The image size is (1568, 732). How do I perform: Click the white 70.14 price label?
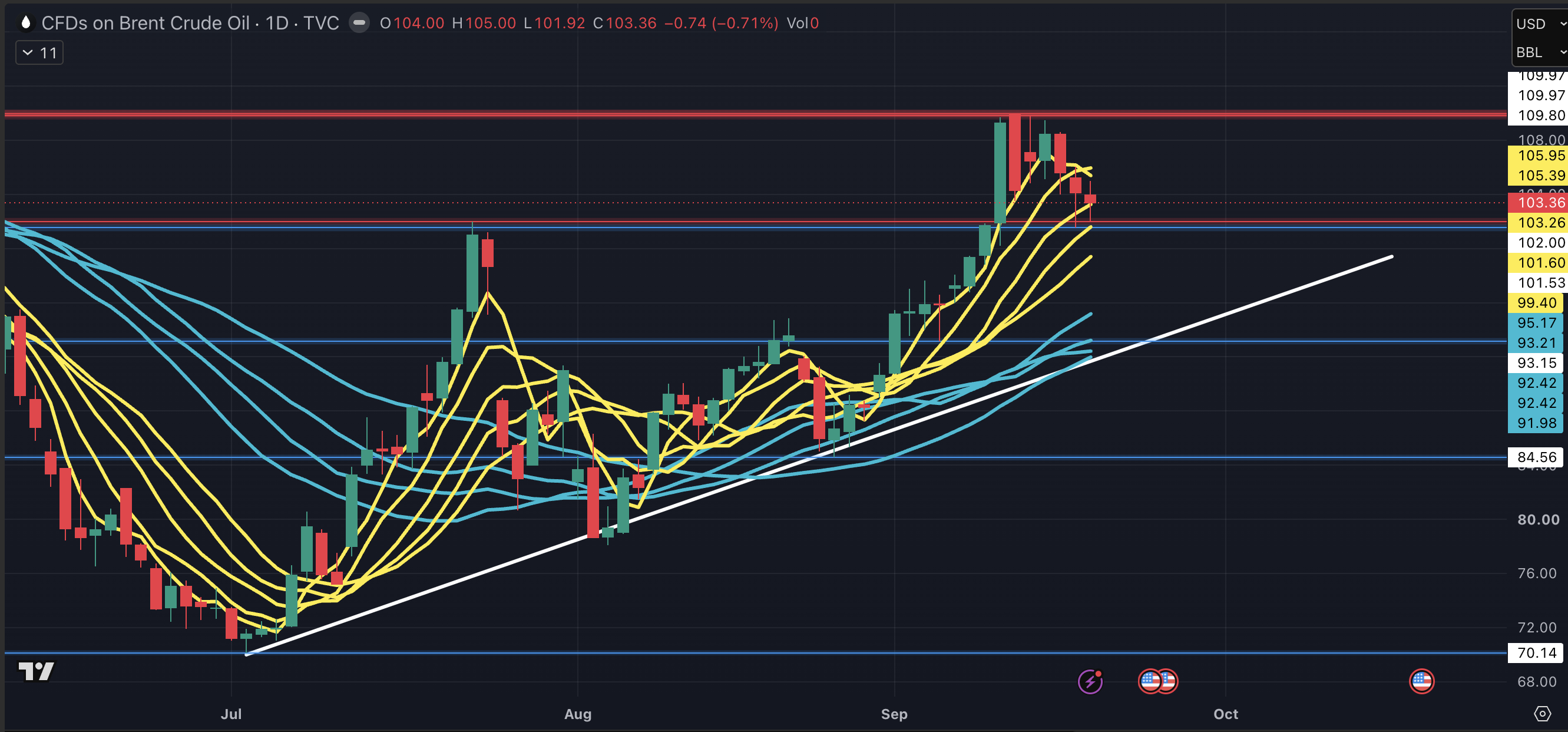click(1536, 653)
